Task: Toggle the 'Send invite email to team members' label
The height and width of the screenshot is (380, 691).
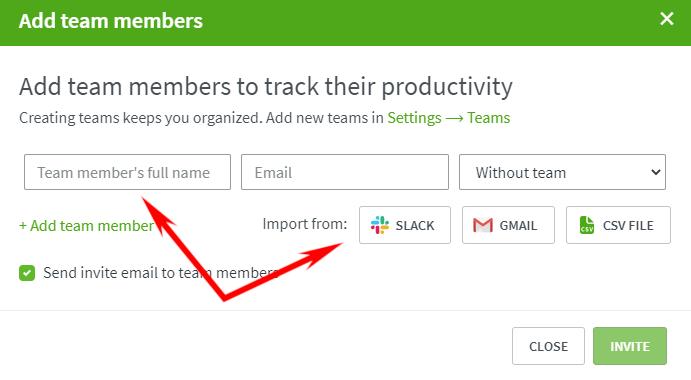Action: click(x=161, y=273)
